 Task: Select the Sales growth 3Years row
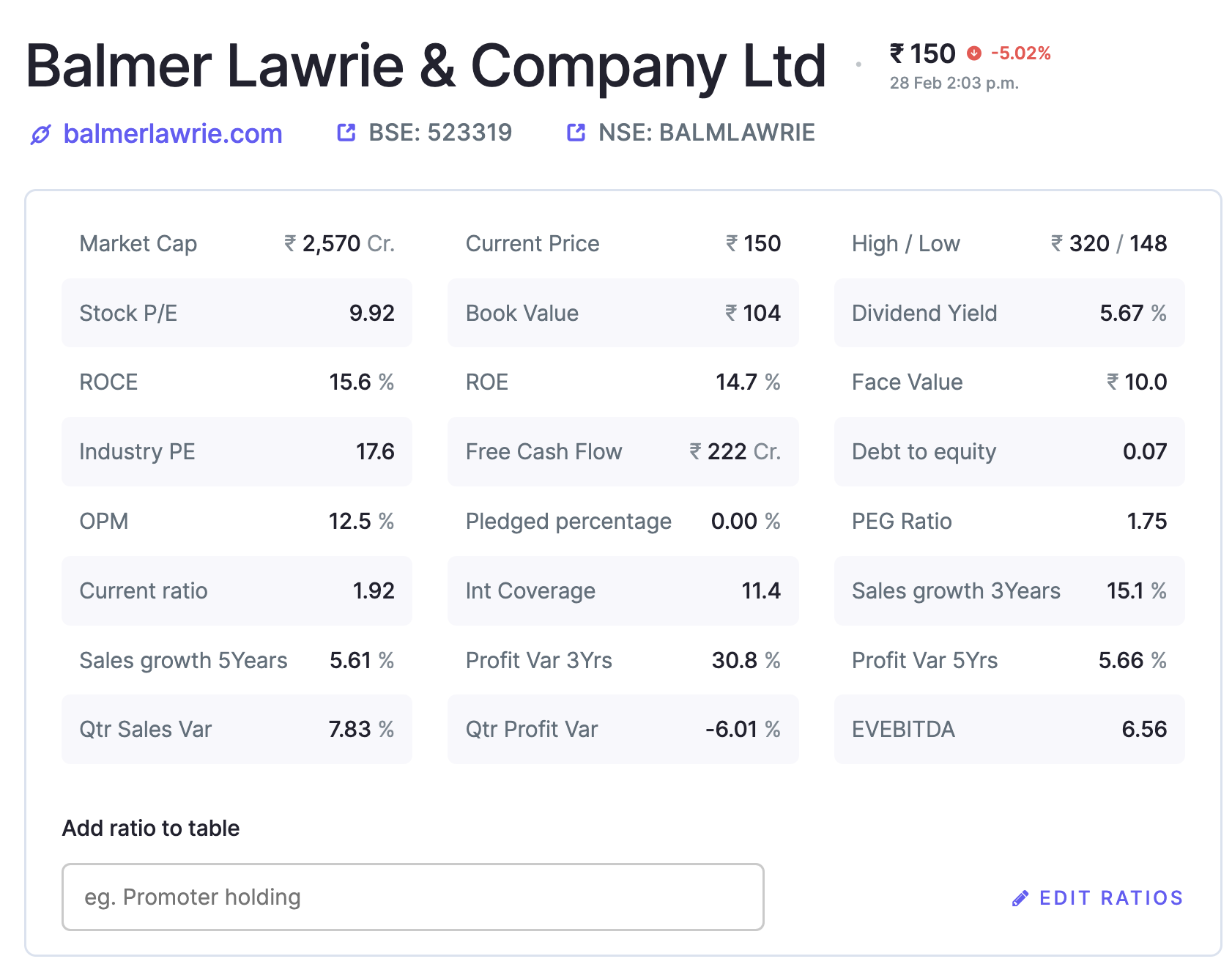click(x=1009, y=590)
